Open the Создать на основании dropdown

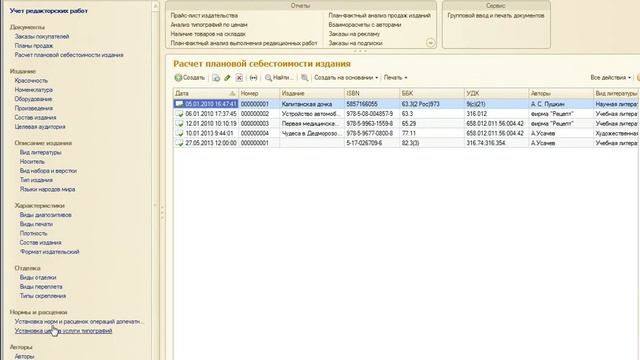click(346, 78)
